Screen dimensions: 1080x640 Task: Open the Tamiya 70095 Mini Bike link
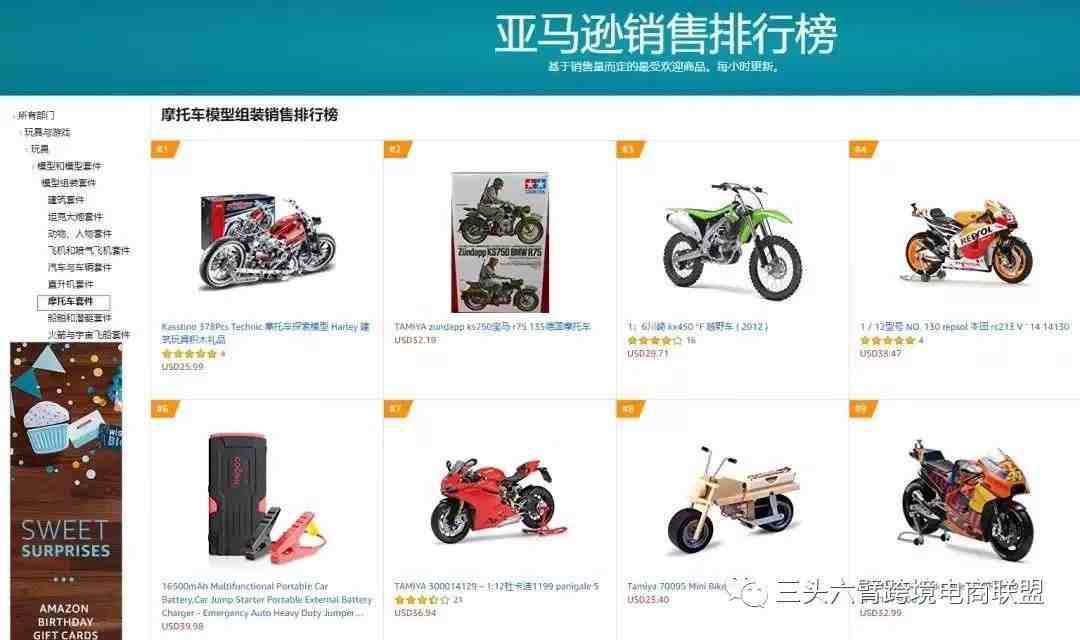[676, 586]
